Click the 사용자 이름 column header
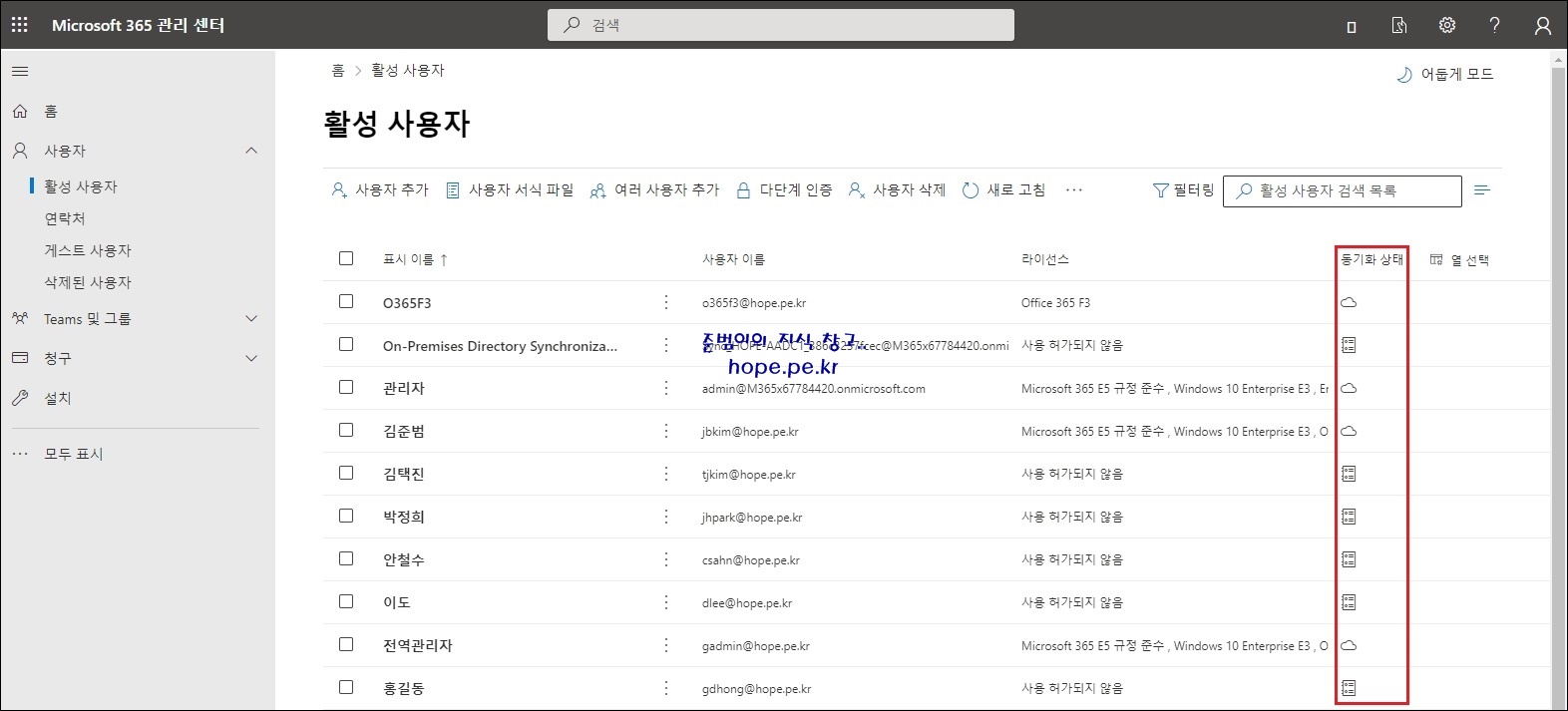The height and width of the screenshot is (711, 1568). 734,259
